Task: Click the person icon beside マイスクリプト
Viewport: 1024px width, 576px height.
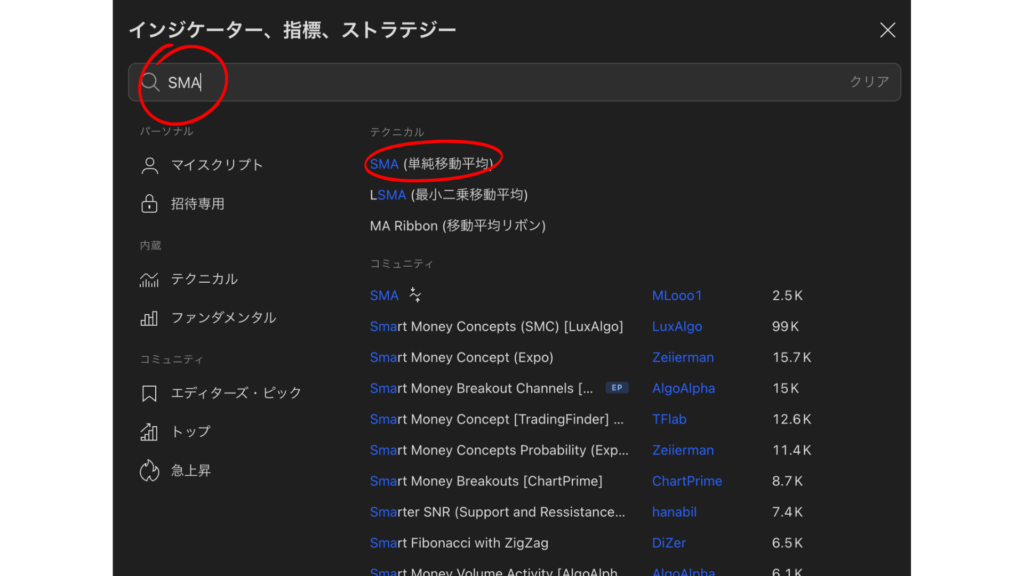Action: 149,165
